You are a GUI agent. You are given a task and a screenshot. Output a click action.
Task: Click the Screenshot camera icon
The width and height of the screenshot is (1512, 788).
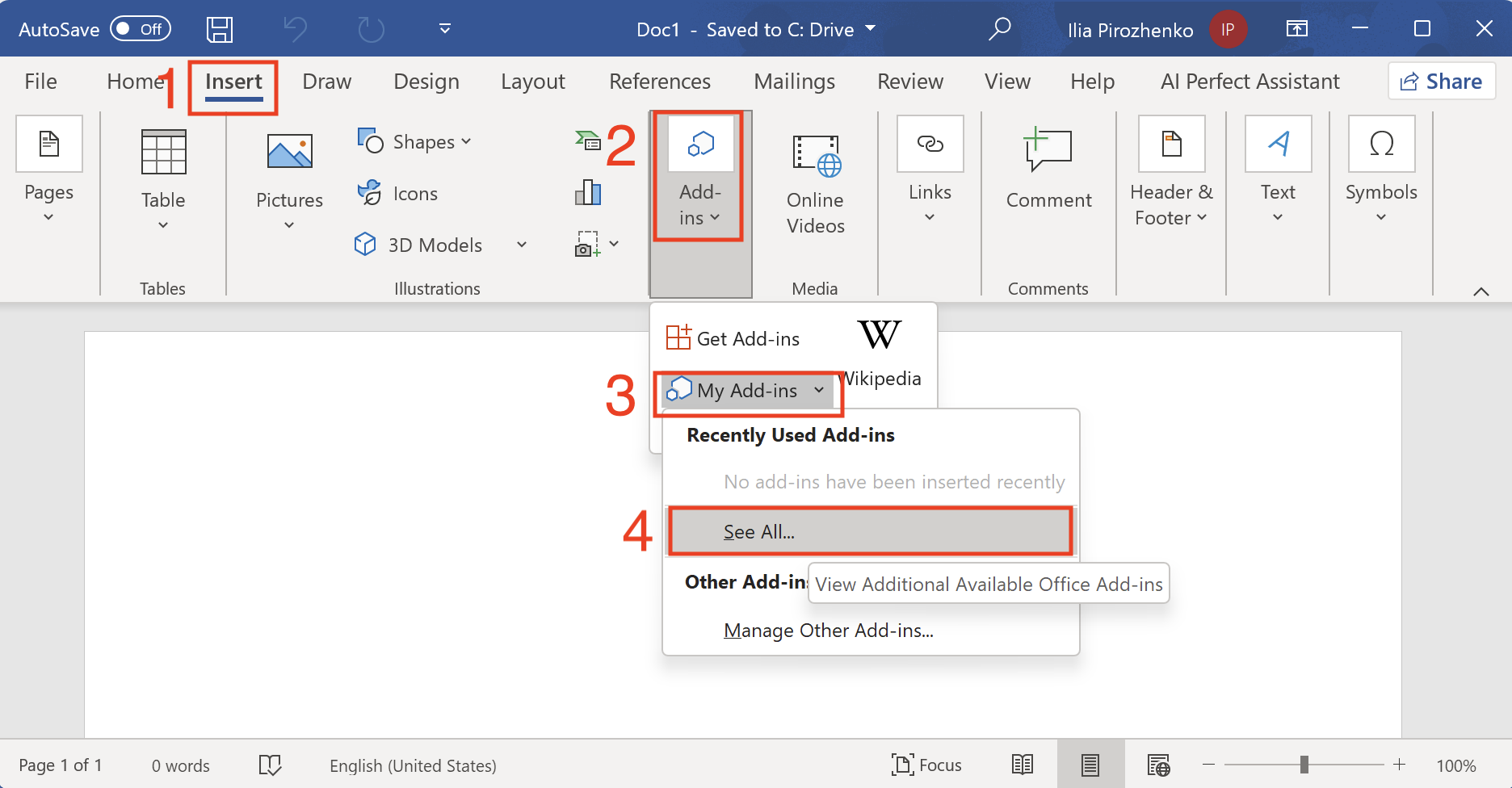point(587,244)
